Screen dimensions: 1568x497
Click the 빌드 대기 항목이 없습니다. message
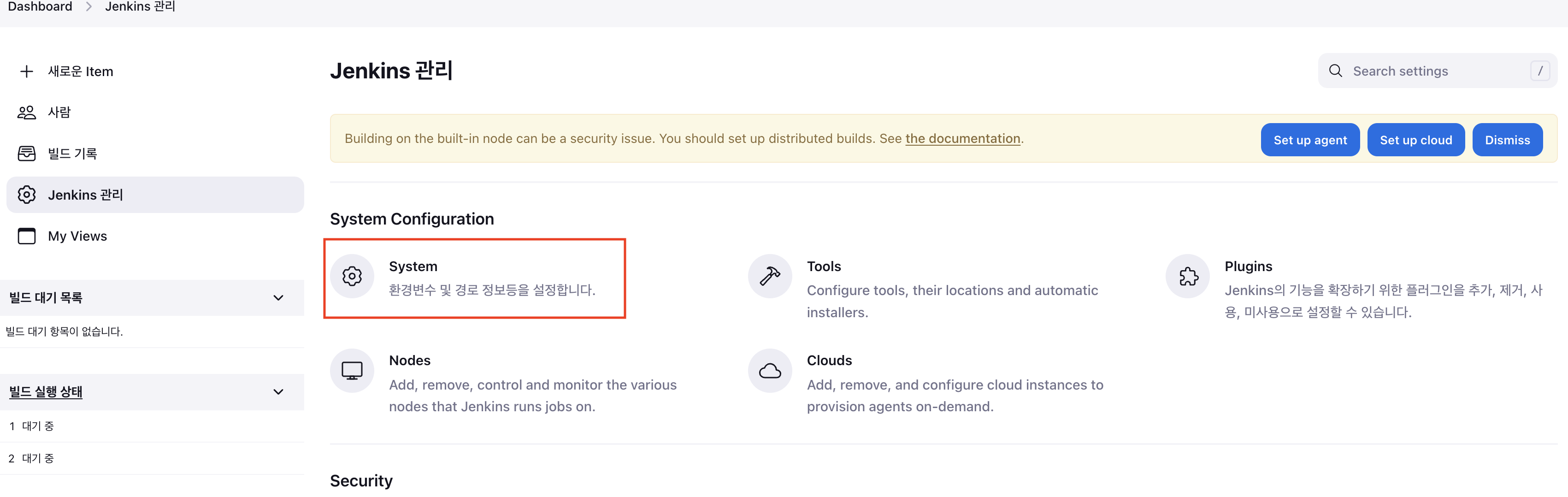pos(65,331)
